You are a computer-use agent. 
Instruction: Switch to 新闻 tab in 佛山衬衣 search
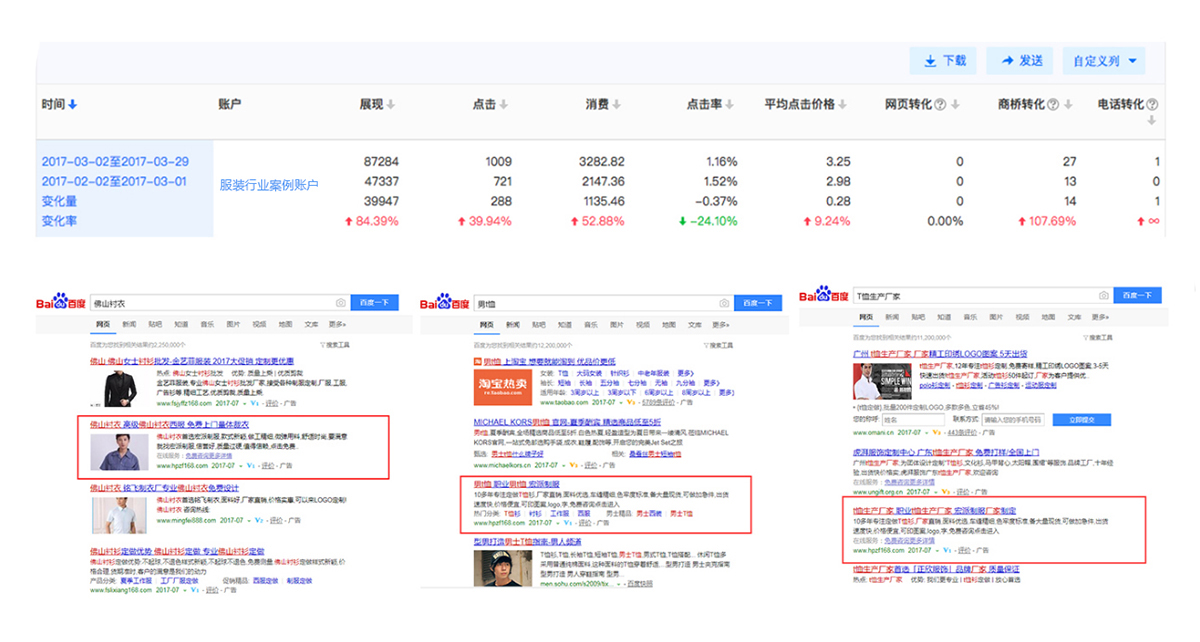[x=128, y=324]
